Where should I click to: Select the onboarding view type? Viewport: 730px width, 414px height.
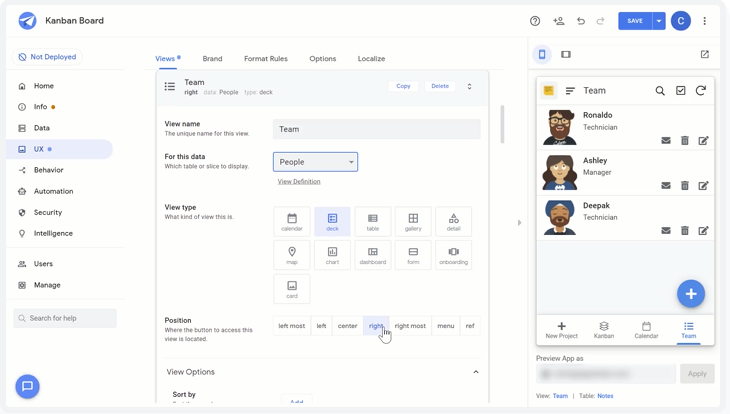(453, 255)
